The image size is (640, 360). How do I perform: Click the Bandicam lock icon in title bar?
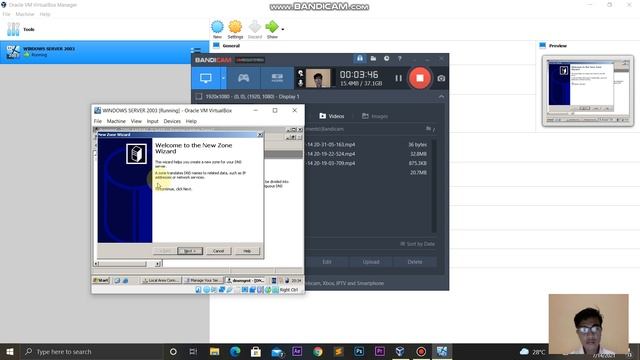click(360, 58)
